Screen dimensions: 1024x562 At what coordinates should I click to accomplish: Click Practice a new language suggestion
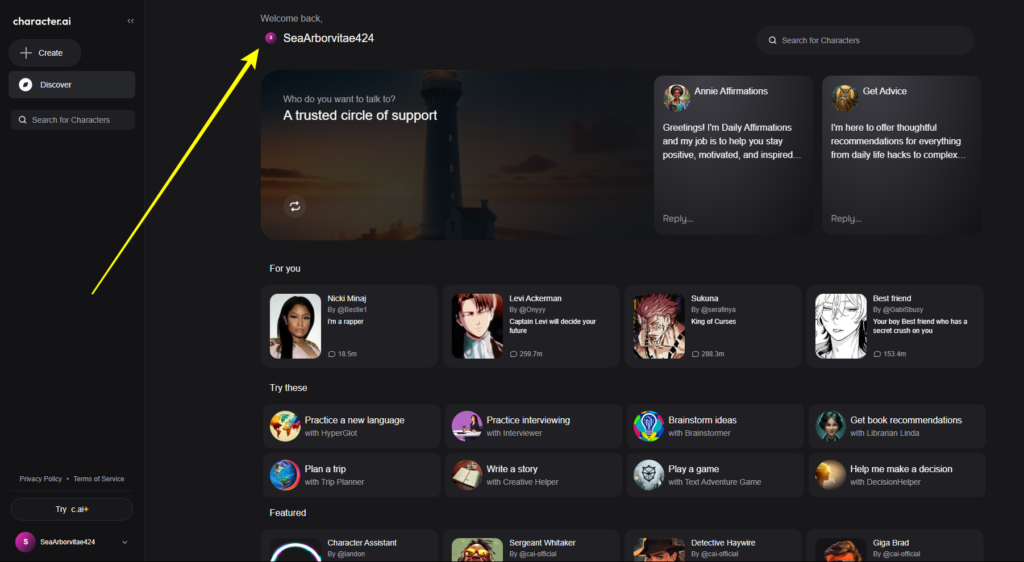click(351, 426)
